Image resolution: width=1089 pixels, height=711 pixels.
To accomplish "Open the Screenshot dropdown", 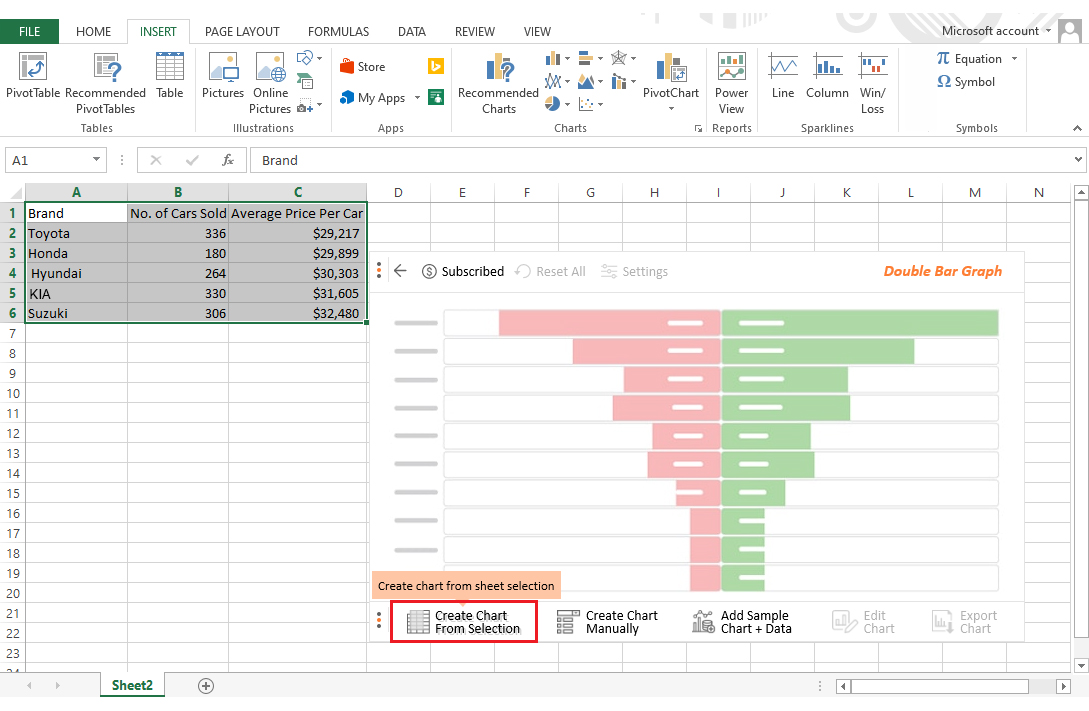I will pos(310,106).
